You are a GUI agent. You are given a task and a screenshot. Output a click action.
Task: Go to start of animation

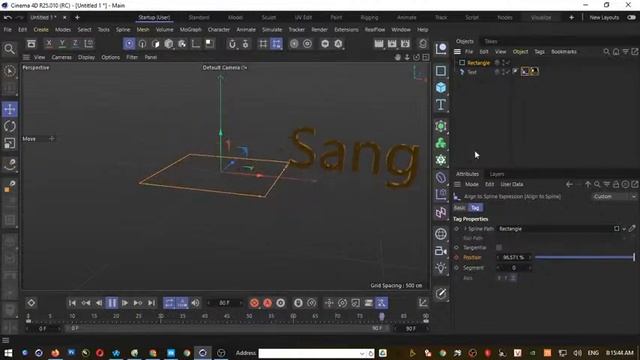coord(72,303)
